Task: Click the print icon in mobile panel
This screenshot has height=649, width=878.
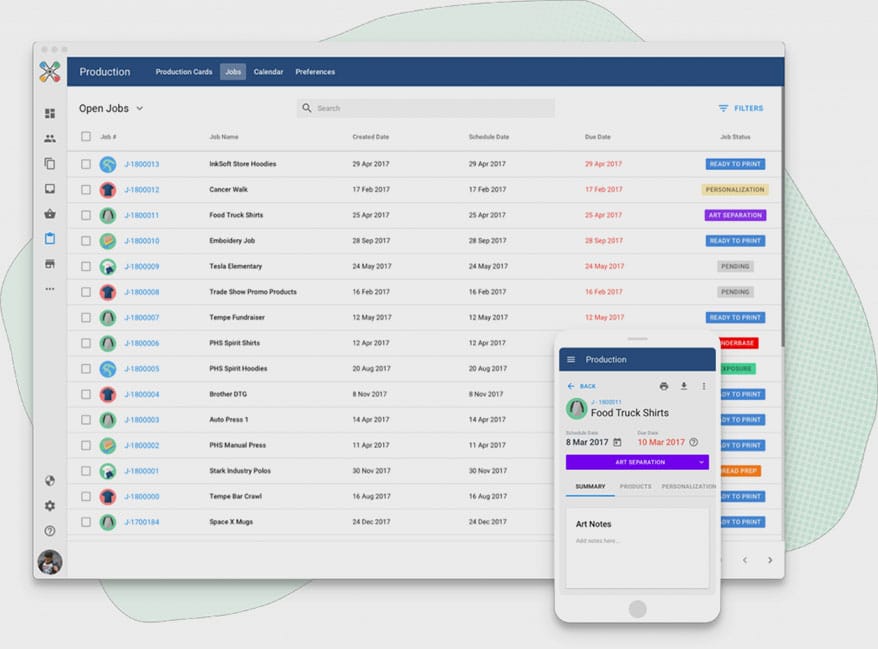Action: click(664, 386)
